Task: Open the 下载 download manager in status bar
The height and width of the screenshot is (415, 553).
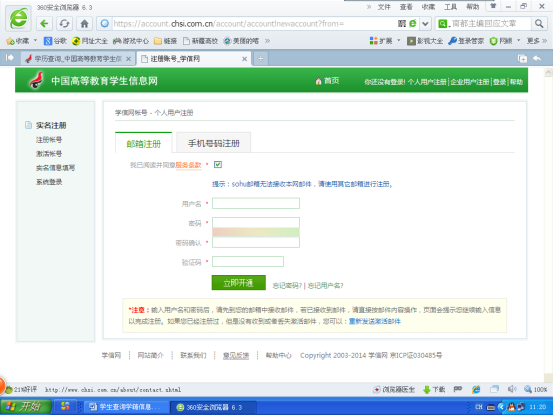Action: point(434,389)
